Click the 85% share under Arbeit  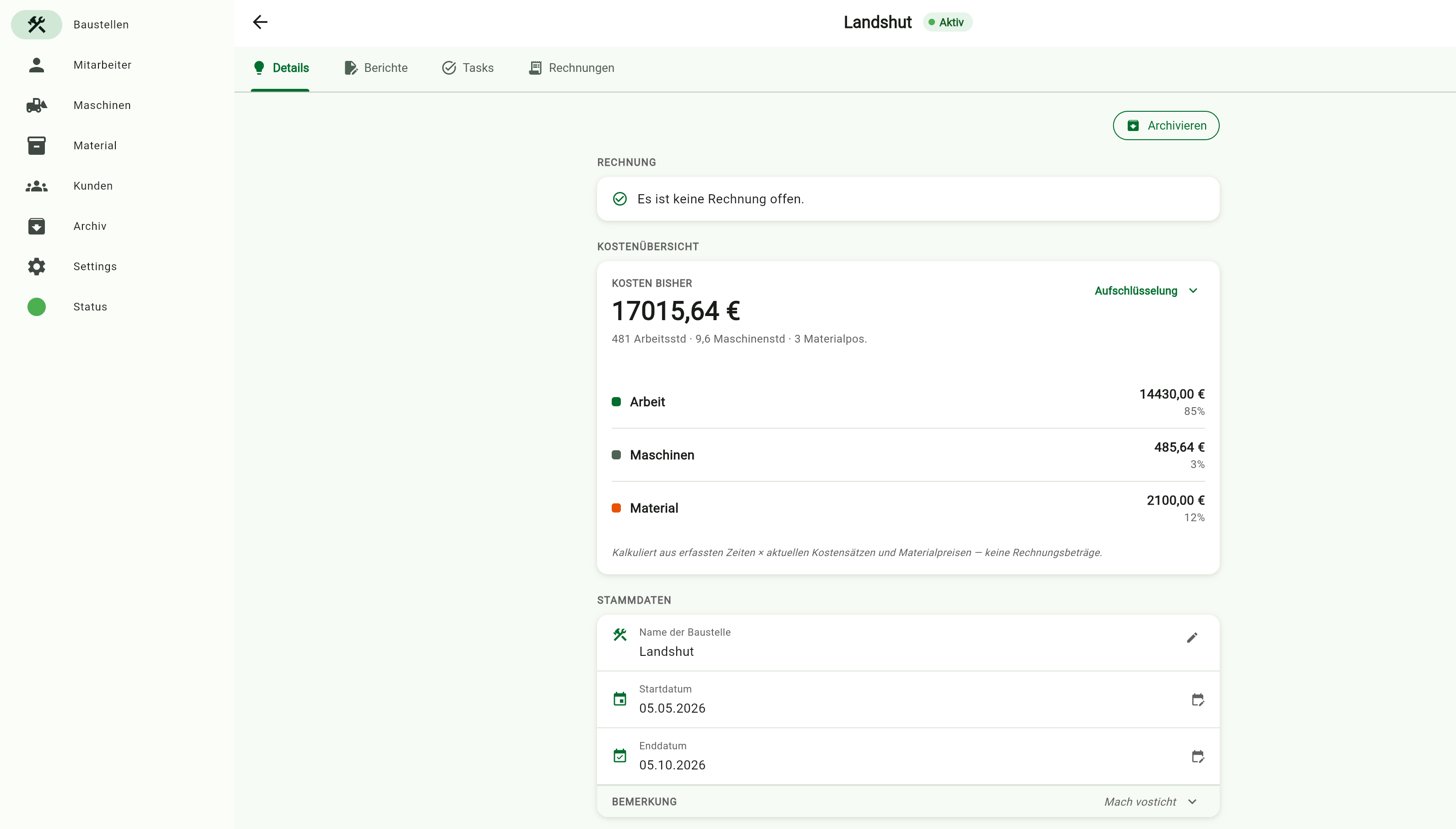[x=1194, y=411]
